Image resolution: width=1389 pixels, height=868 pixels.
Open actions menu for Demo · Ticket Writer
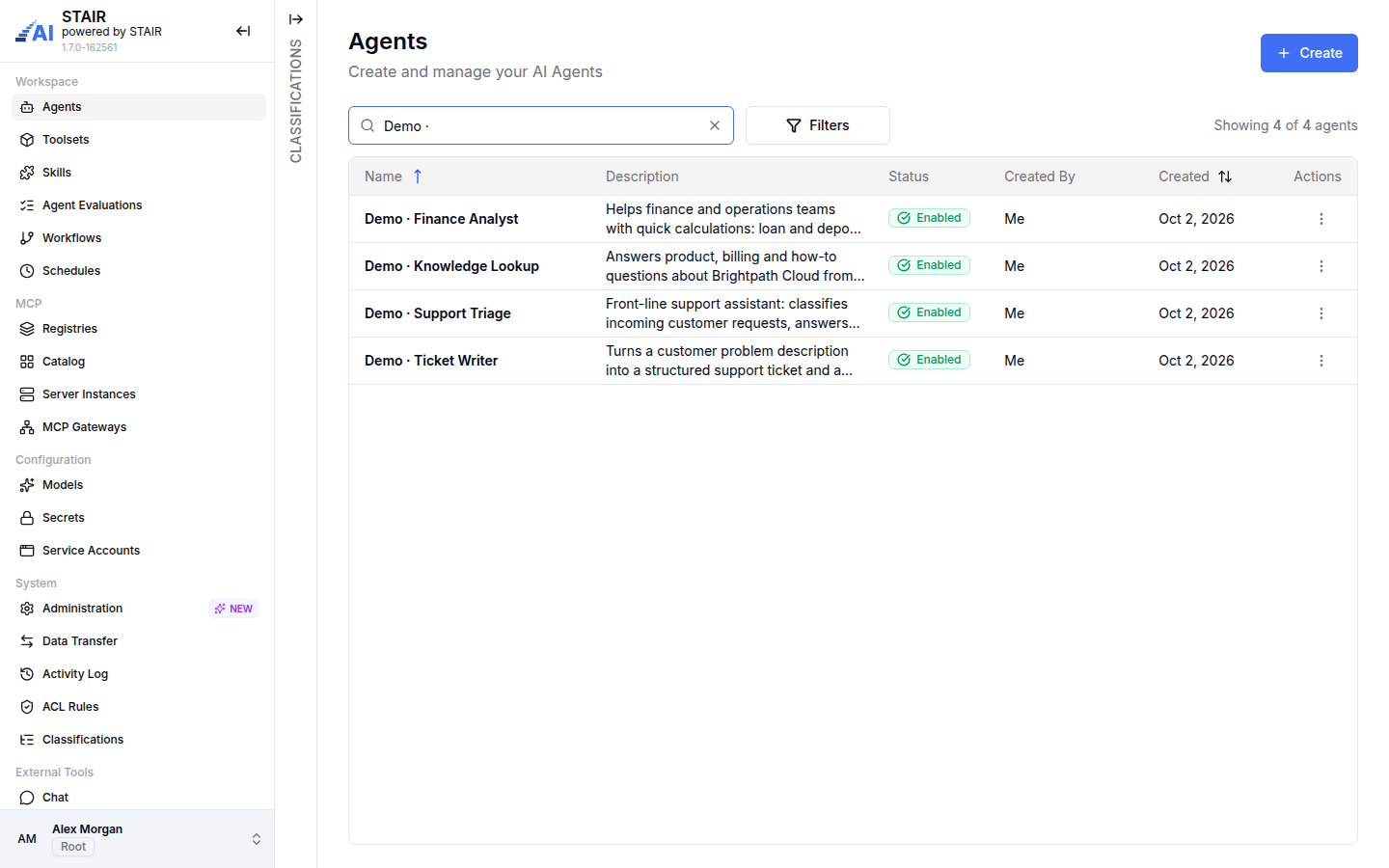pyautogui.click(x=1321, y=361)
